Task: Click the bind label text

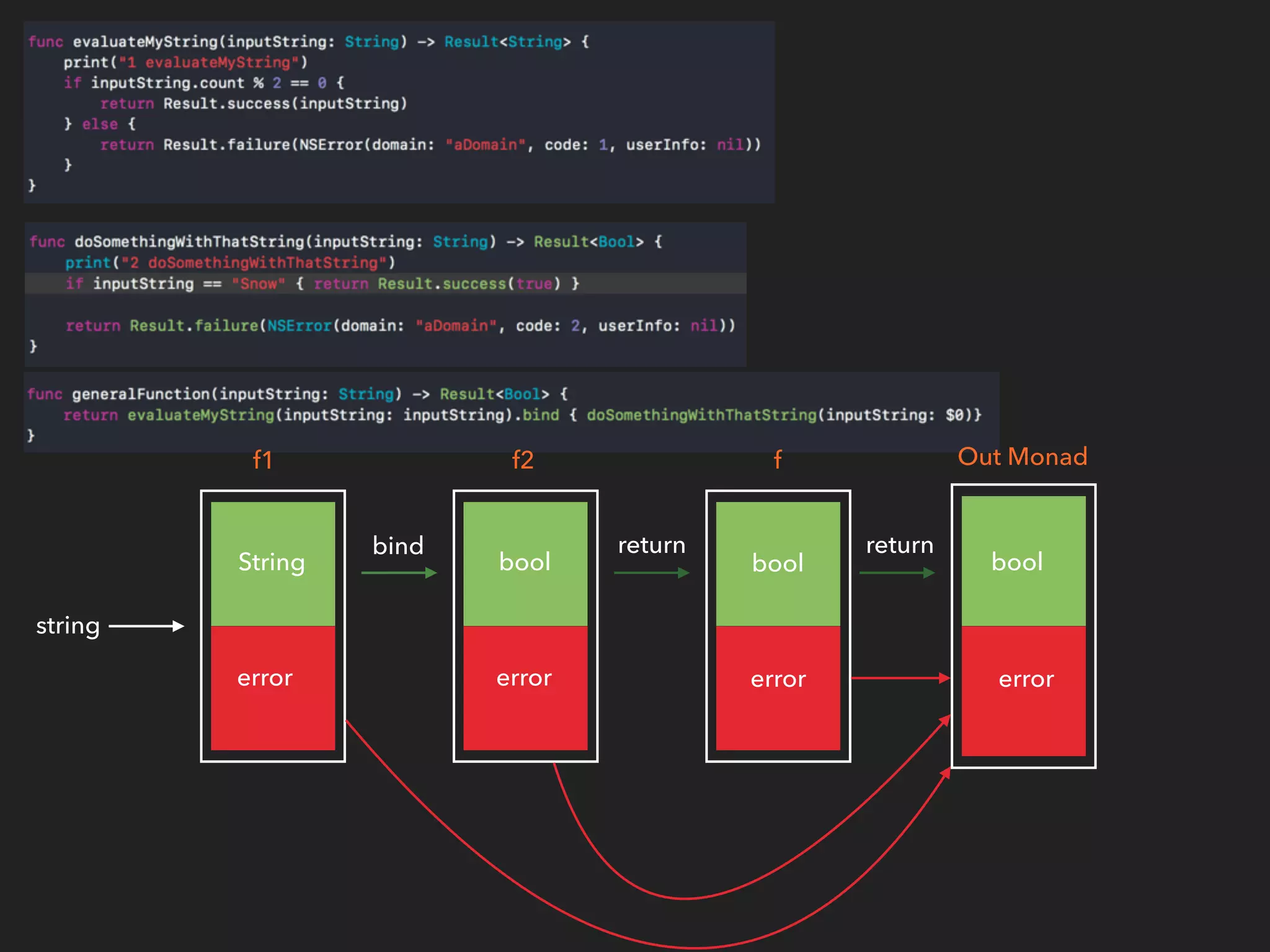Action: (x=397, y=545)
